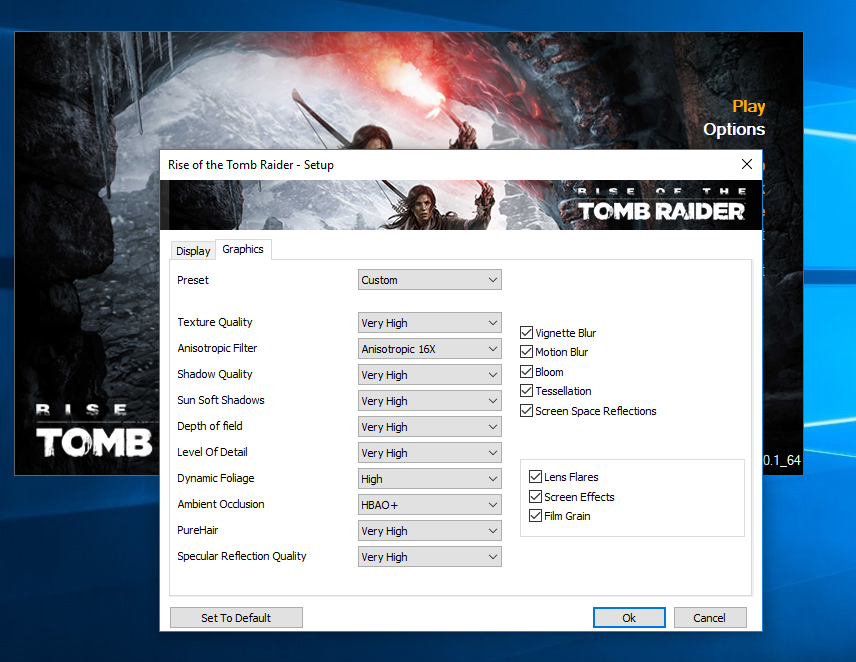
Task: Expand the Sun Soft Shadows dropdown
Action: pyautogui.click(x=430, y=401)
